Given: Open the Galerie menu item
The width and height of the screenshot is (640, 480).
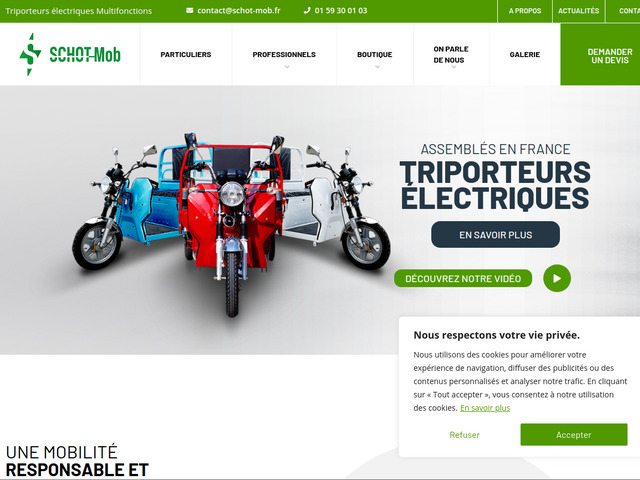Looking at the screenshot, I should [524, 54].
